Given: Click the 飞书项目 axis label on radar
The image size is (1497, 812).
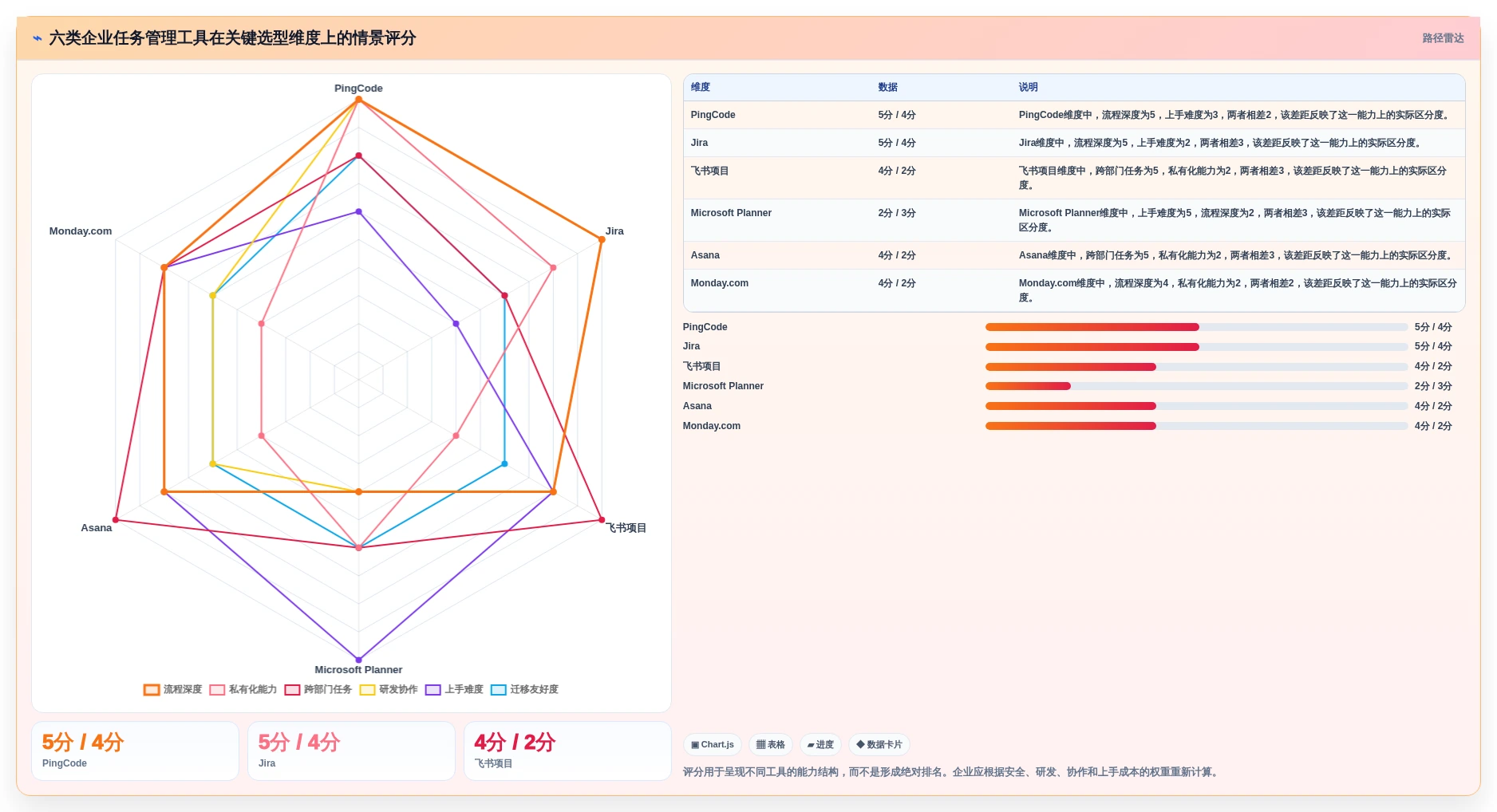Looking at the screenshot, I should click(626, 528).
